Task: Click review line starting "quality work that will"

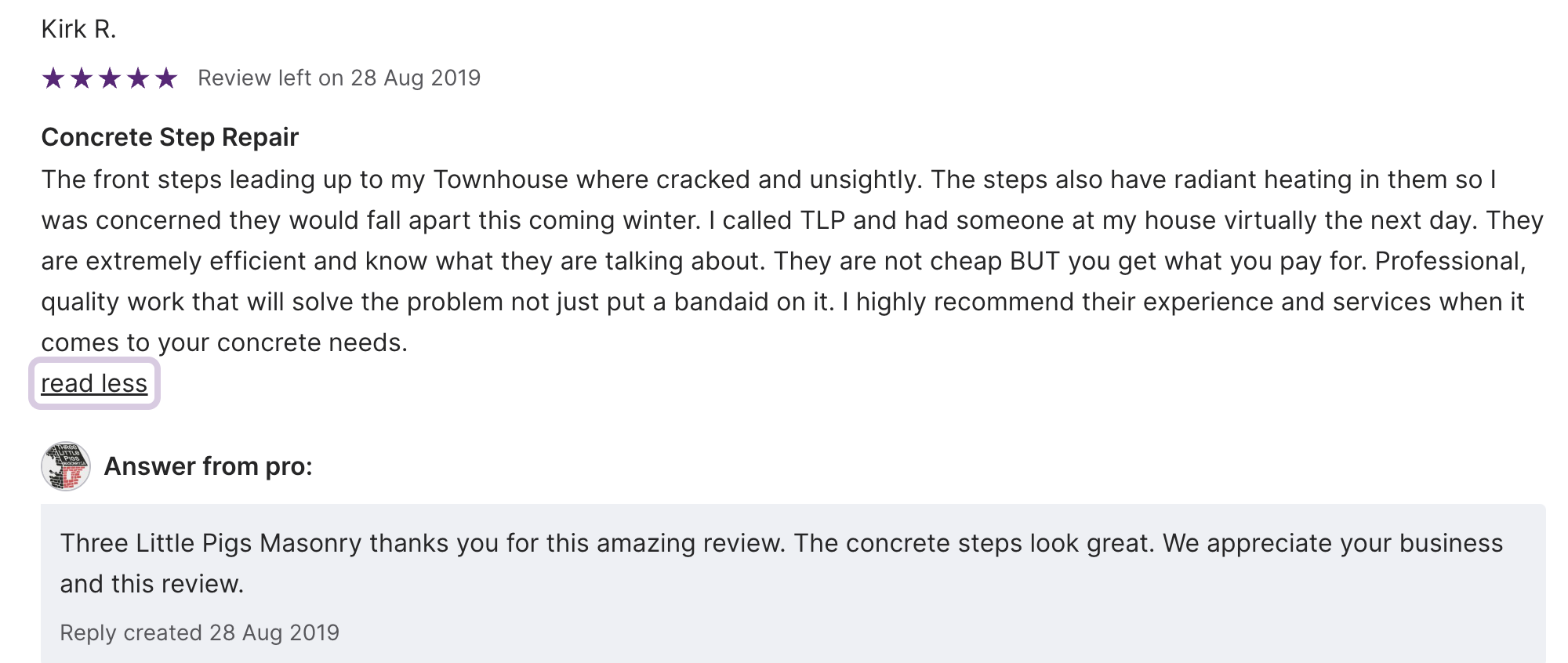Action: pos(782,303)
